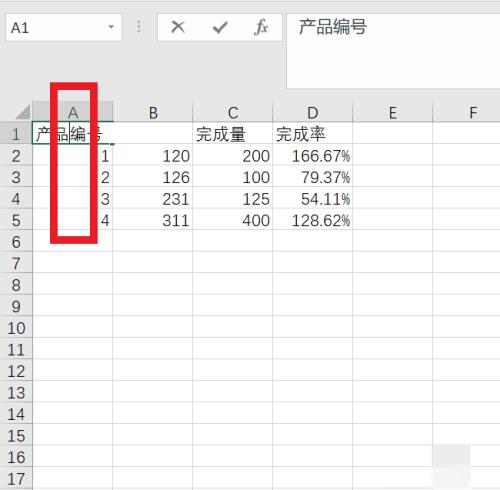This screenshot has height=490, width=500.
Task: Click cell with value 120
Action: click(x=153, y=155)
